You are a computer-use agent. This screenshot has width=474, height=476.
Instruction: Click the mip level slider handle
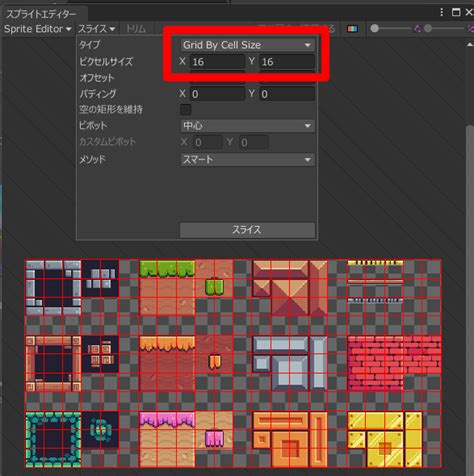(x=428, y=29)
